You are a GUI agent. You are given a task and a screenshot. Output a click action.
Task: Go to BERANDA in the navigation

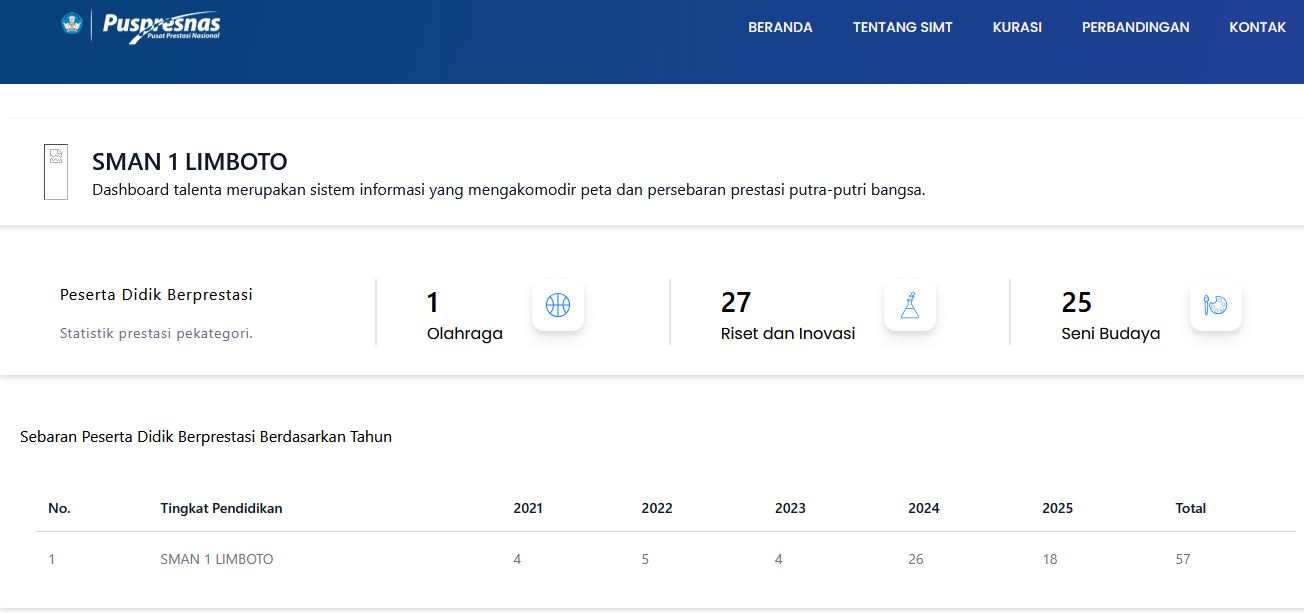[x=780, y=27]
